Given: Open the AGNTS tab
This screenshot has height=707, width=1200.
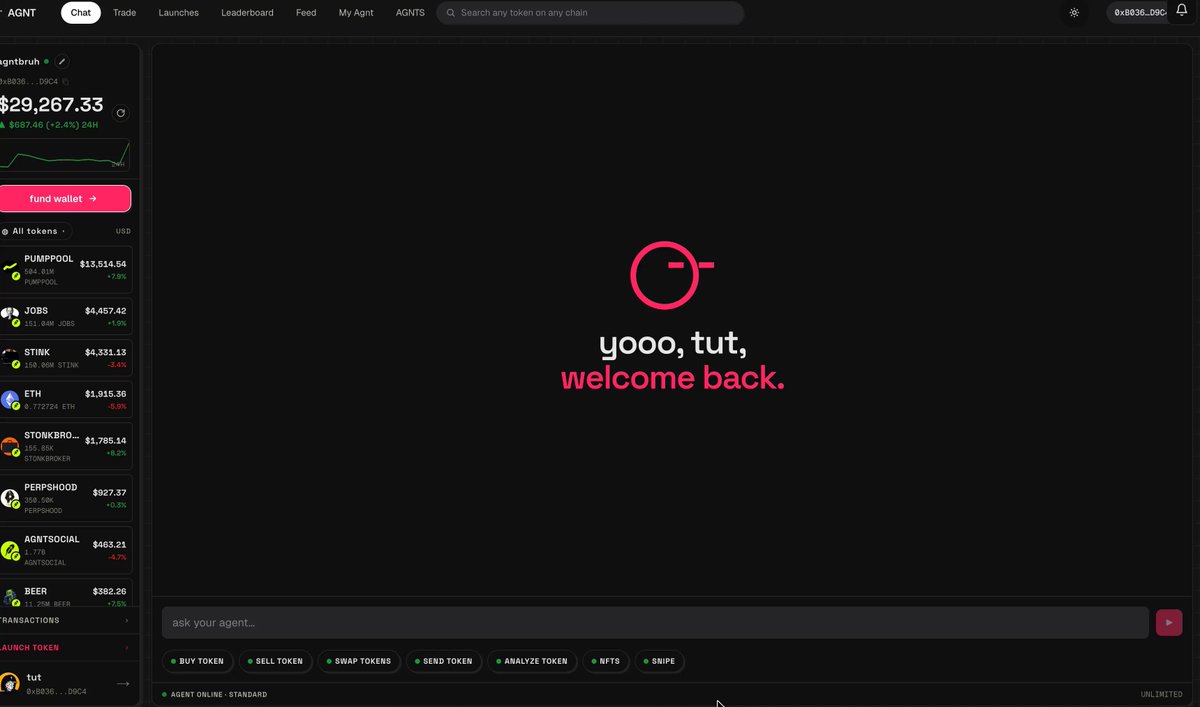Looking at the screenshot, I should coord(410,13).
